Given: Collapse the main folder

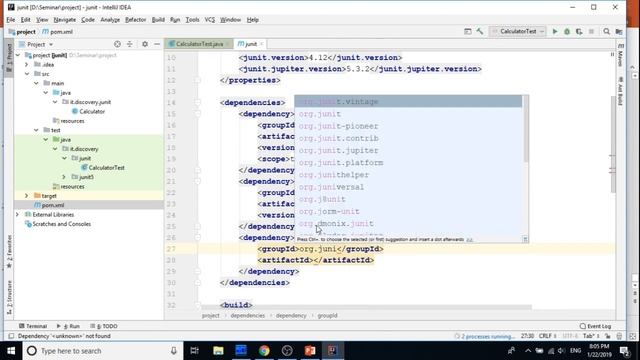Looking at the screenshot, I should 36,83.
